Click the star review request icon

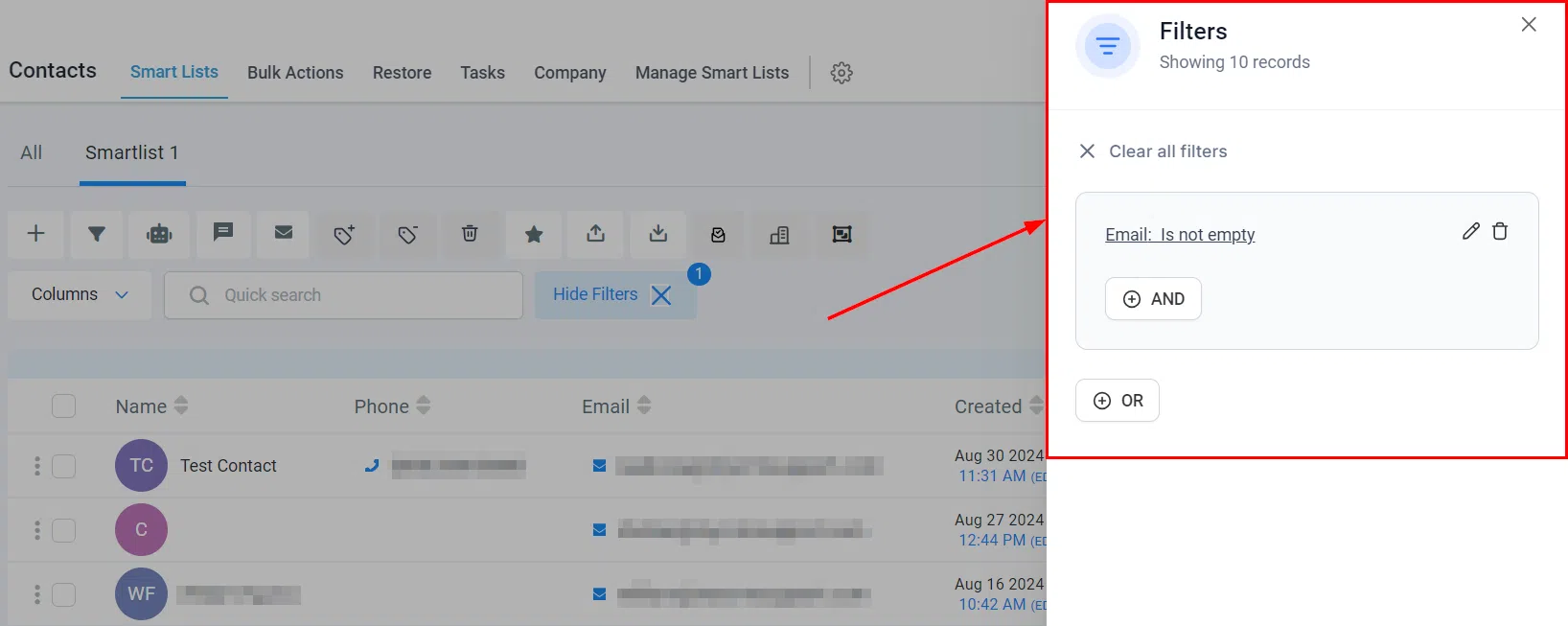(x=534, y=234)
